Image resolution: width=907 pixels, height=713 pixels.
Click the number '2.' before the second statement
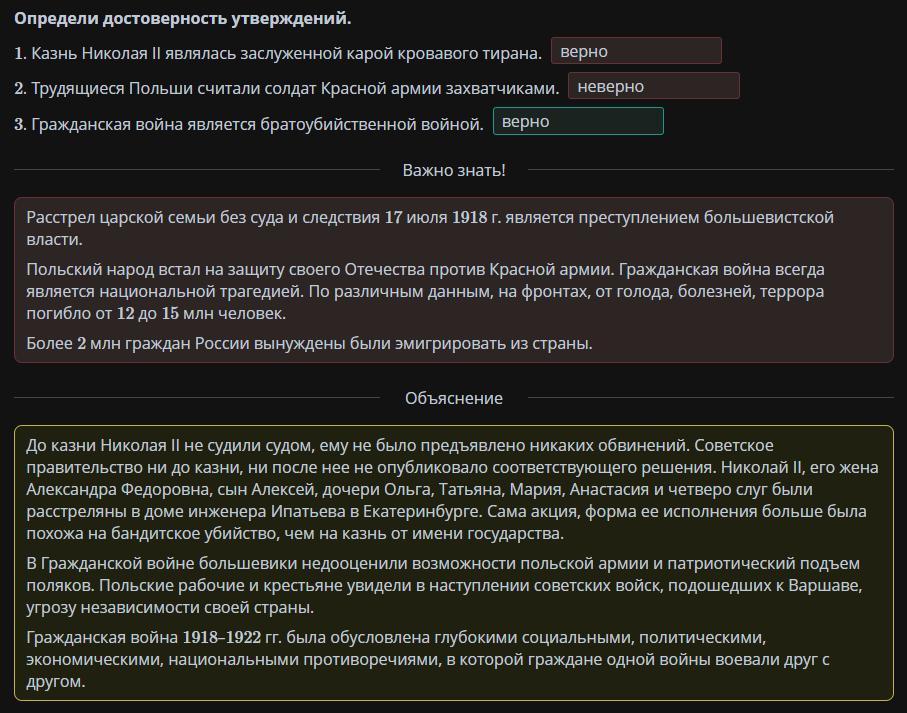20,88
